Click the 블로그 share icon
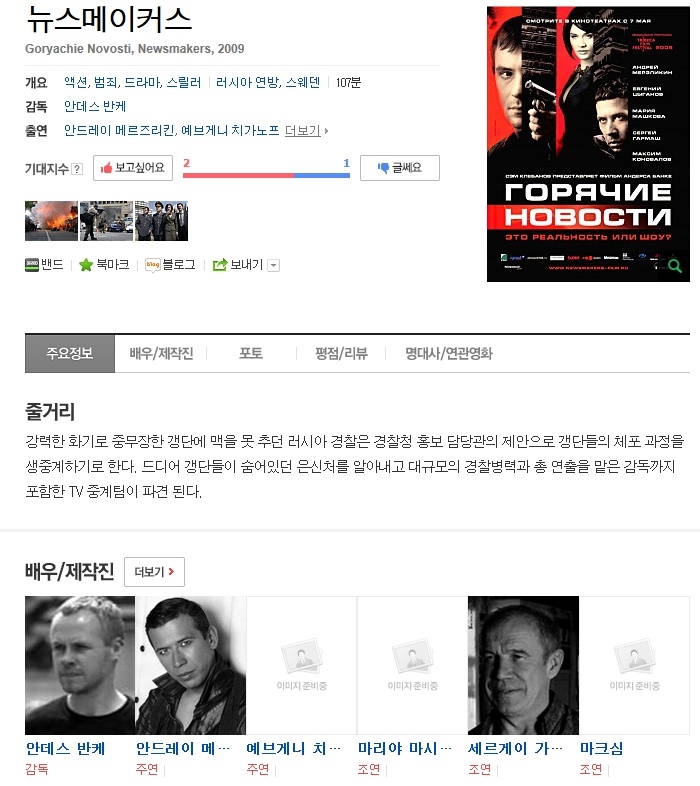This screenshot has width=700, height=786. coord(152,265)
